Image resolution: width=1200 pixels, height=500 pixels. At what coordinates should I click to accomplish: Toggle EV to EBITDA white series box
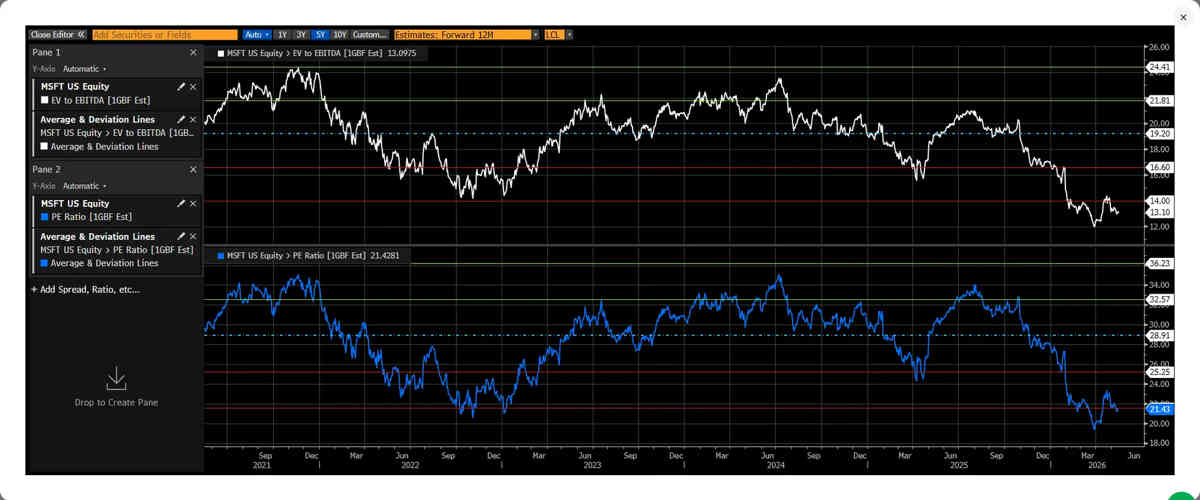pyautogui.click(x=44, y=100)
